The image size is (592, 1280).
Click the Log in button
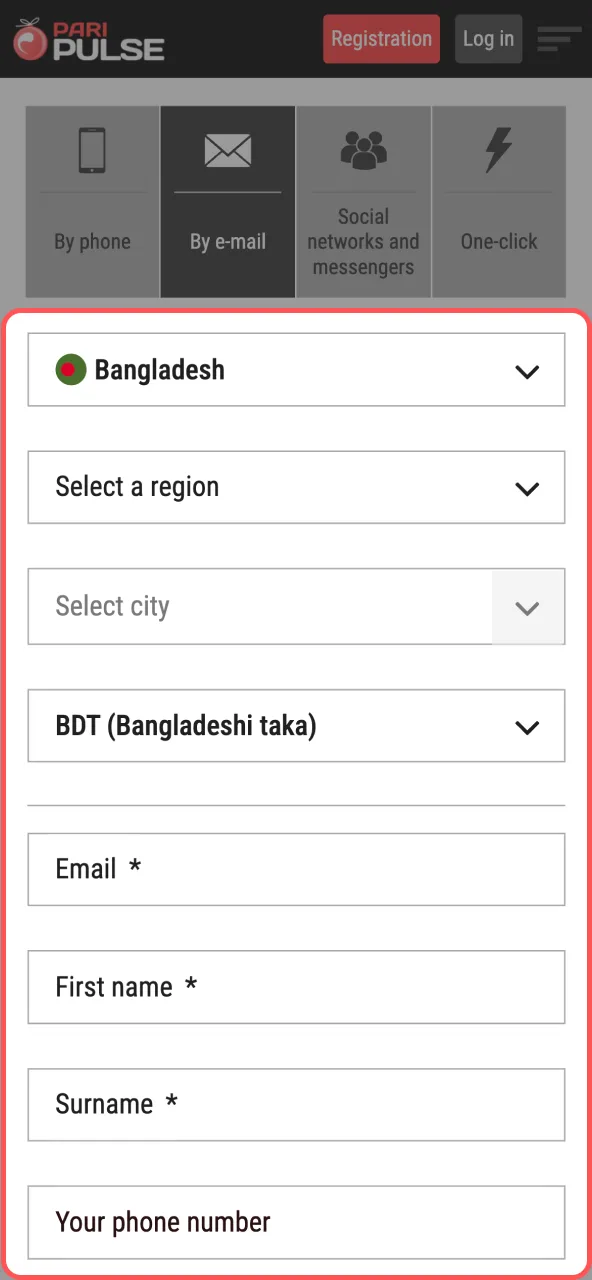(488, 39)
